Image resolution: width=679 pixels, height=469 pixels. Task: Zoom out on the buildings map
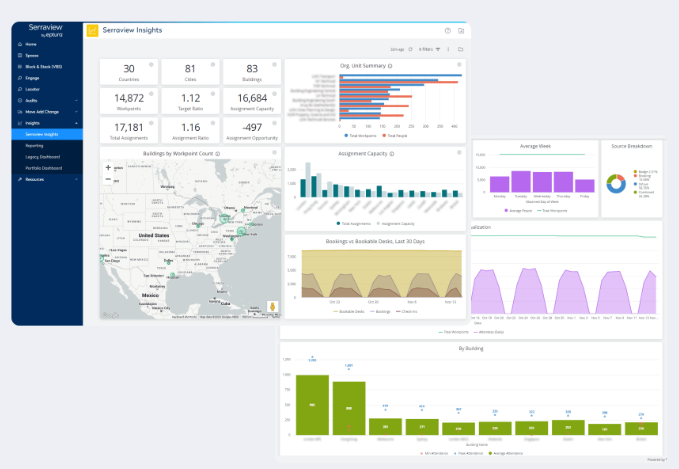coord(108,179)
